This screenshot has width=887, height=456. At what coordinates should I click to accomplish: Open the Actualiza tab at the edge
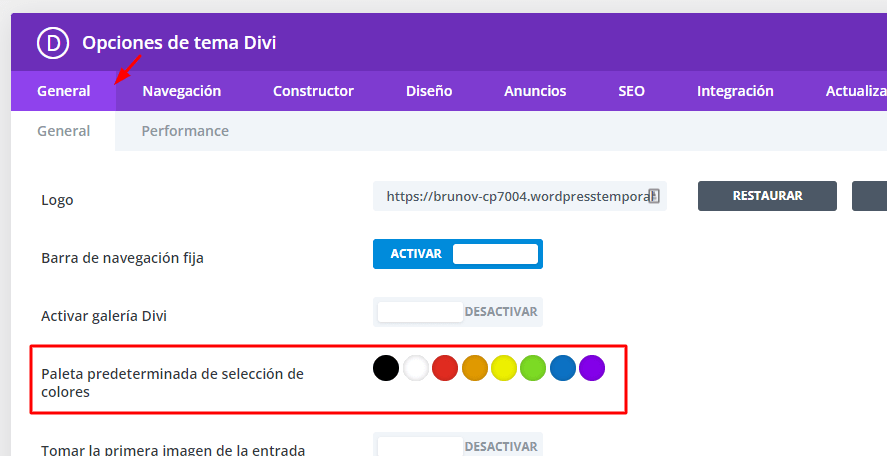tap(856, 91)
